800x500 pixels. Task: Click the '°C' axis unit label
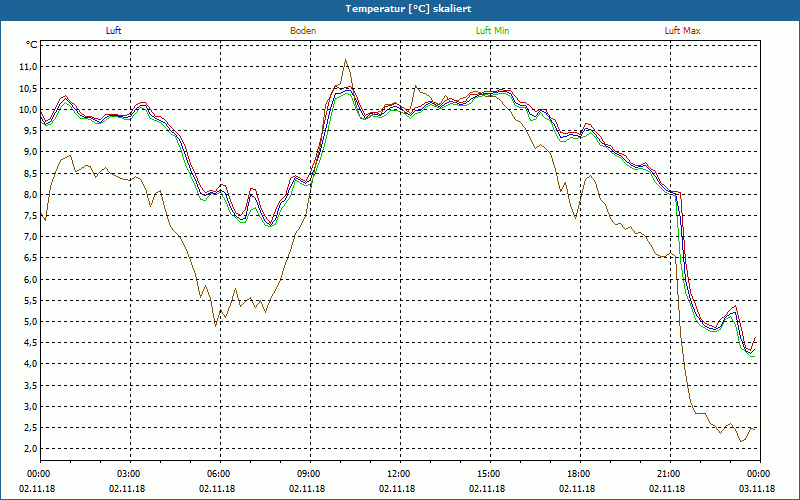point(32,45)
